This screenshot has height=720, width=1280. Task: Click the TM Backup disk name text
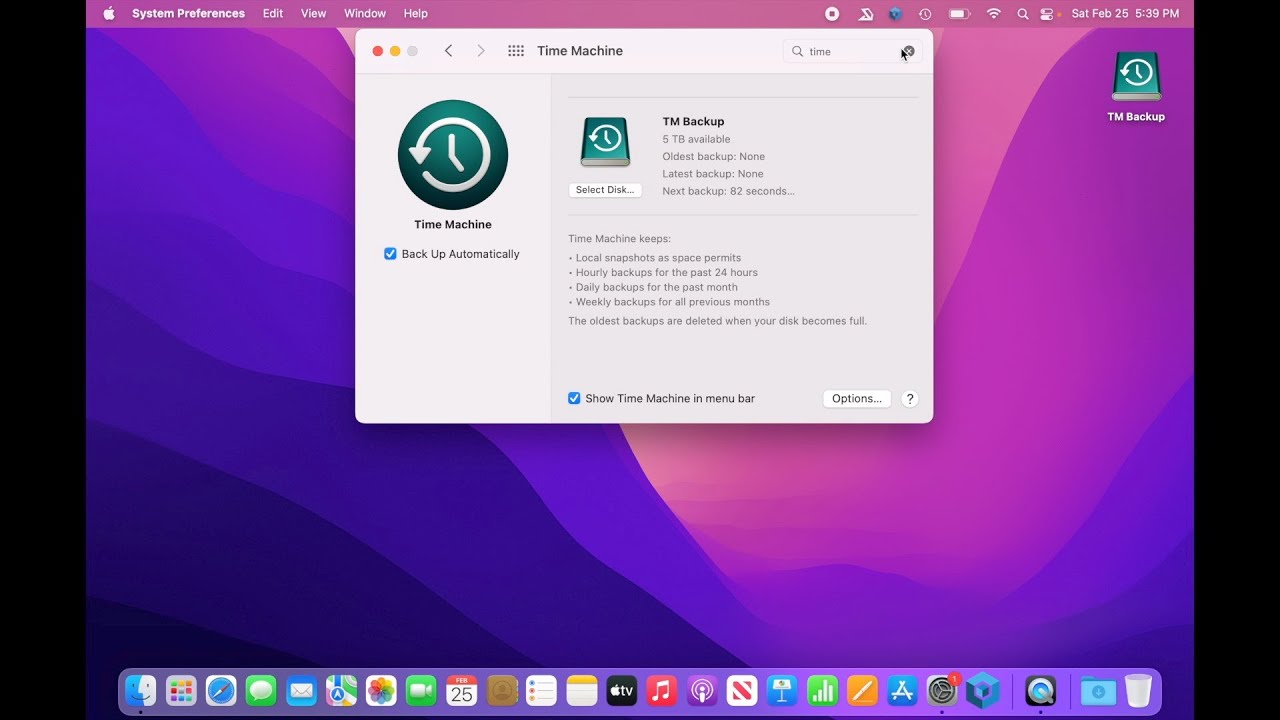pos(693,122)
